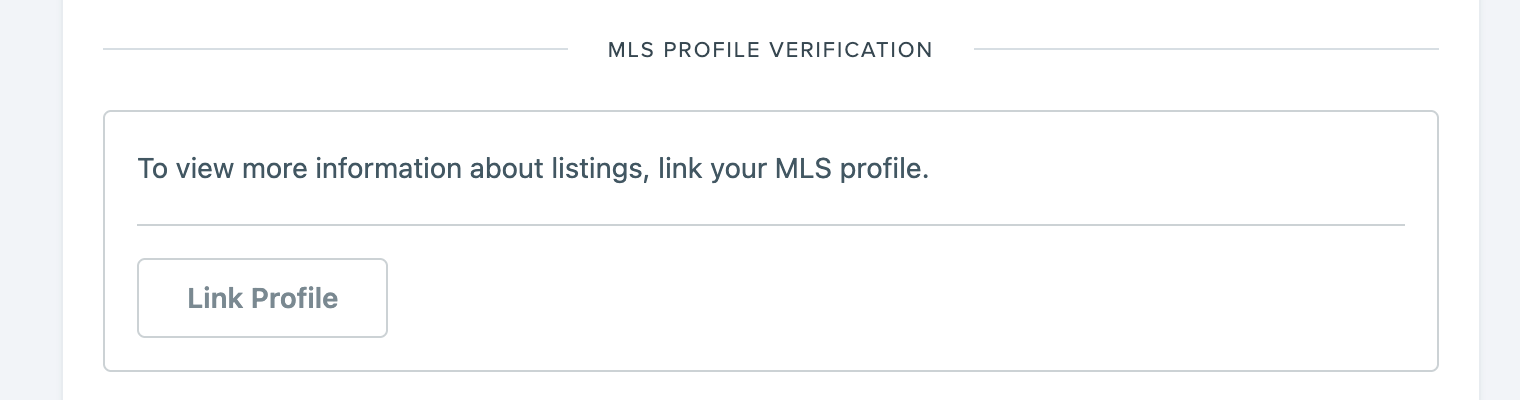The width and height of the screenshot is (1520, 400).
Task: Click the divider above the Link Profile button
Action: coord(770,225)
